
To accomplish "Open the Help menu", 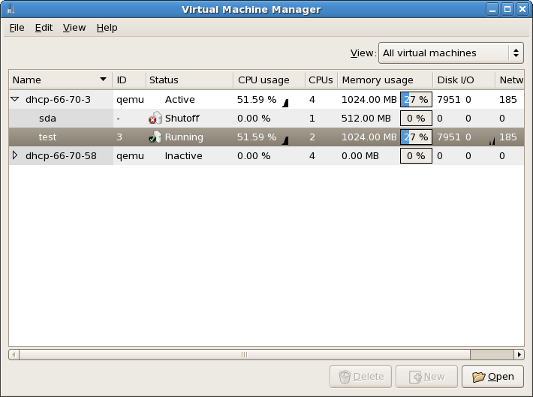I will click(x=107, y=28).
